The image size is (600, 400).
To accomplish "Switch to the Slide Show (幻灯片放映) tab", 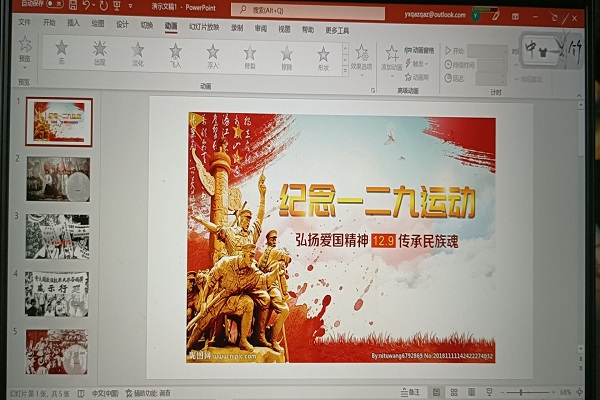I will point(202,25).
